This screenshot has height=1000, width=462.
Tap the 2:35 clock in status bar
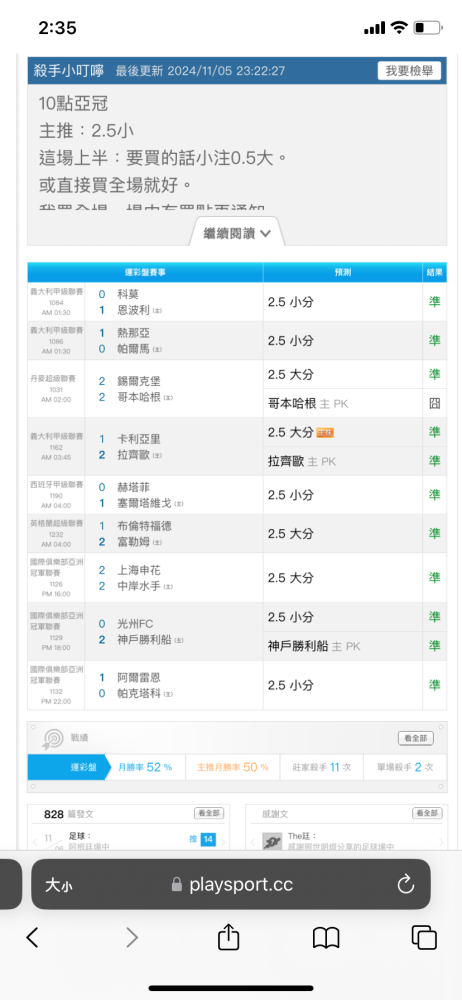(57, 27)
